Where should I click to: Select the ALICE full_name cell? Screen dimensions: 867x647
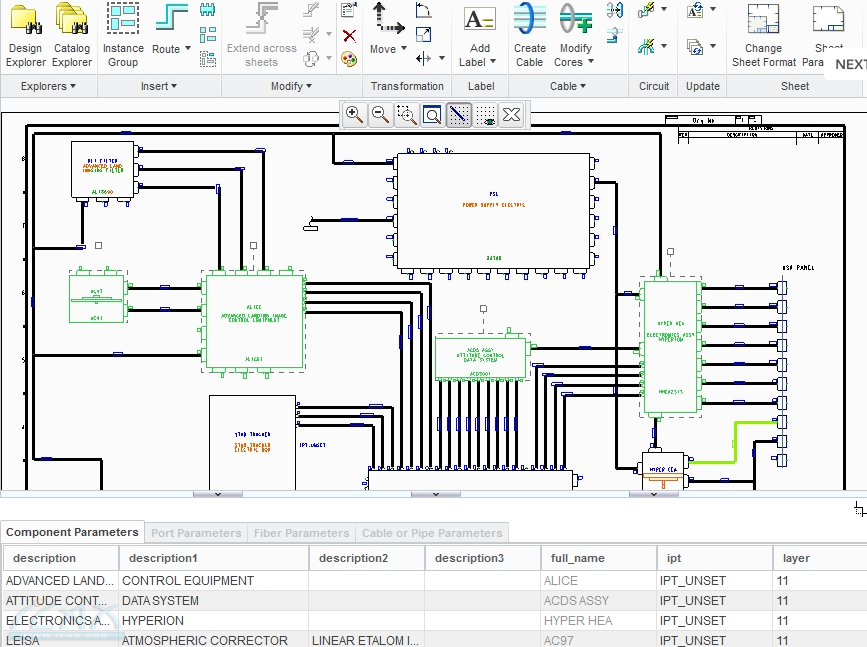[598, 580]
